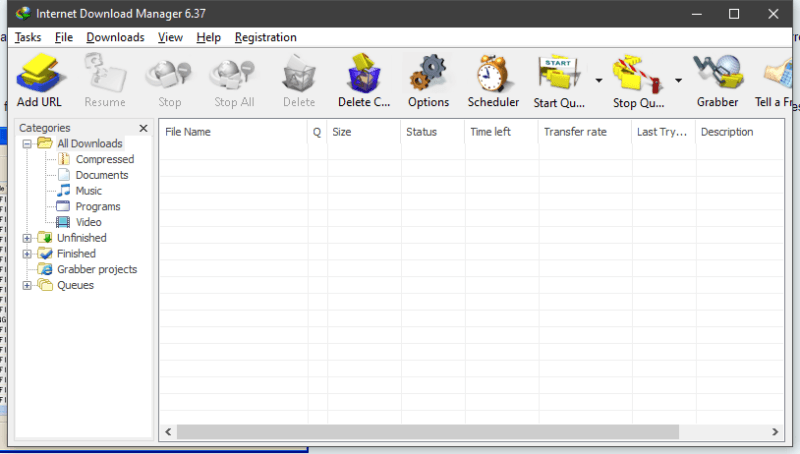800x454 pixels.
Task: Select the Video category
Action: (88, 222)
